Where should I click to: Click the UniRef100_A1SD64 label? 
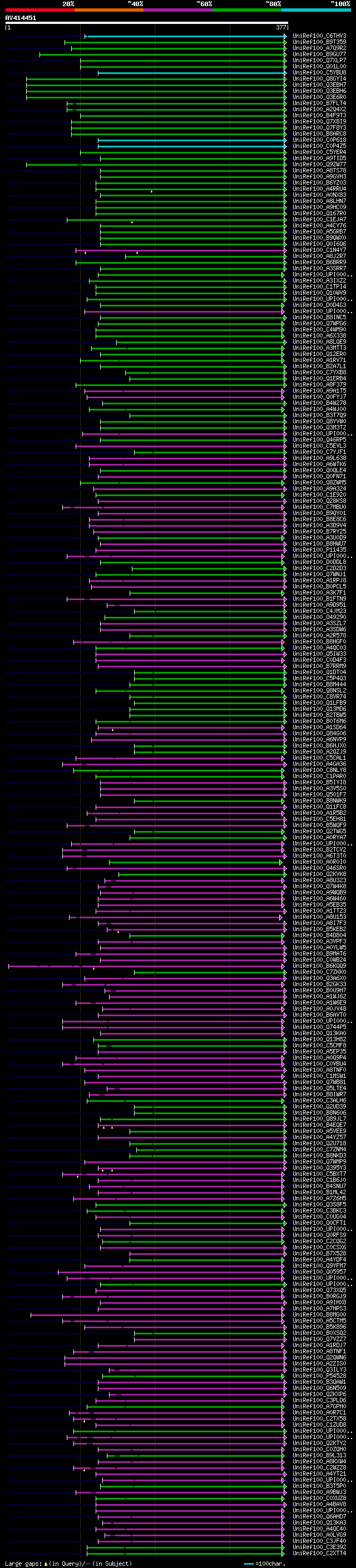point(319,727)
